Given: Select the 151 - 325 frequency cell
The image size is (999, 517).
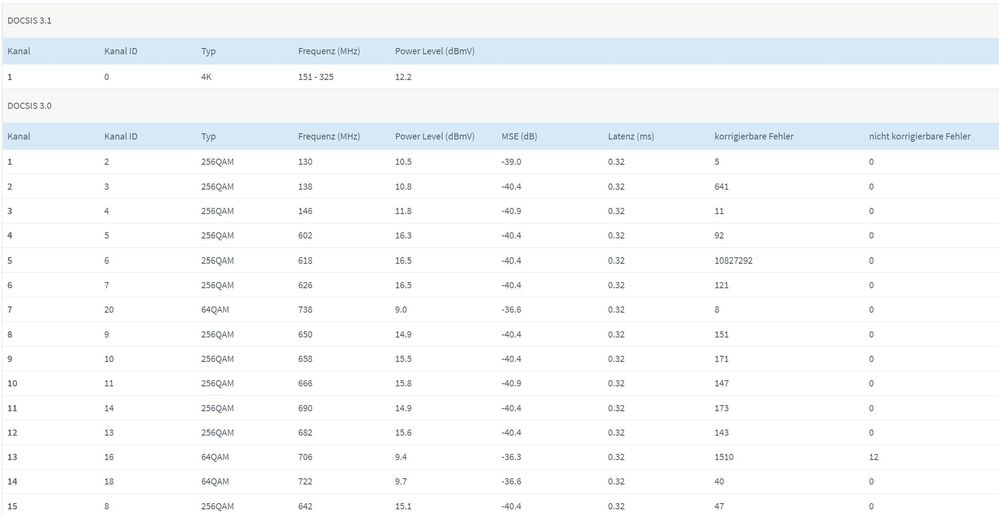Looking at the screenshot, I should pos(320,76).
